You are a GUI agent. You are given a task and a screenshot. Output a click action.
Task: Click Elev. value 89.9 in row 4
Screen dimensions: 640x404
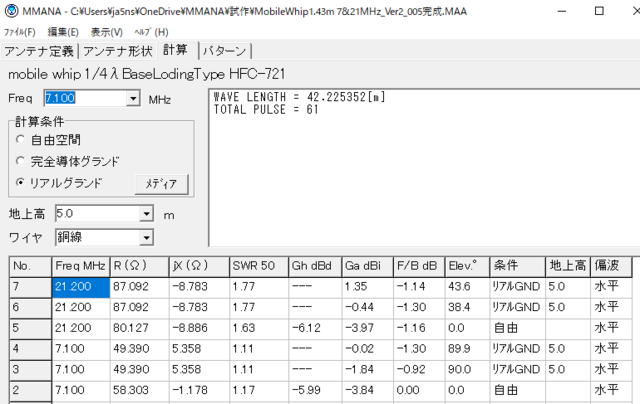[467, 350]
